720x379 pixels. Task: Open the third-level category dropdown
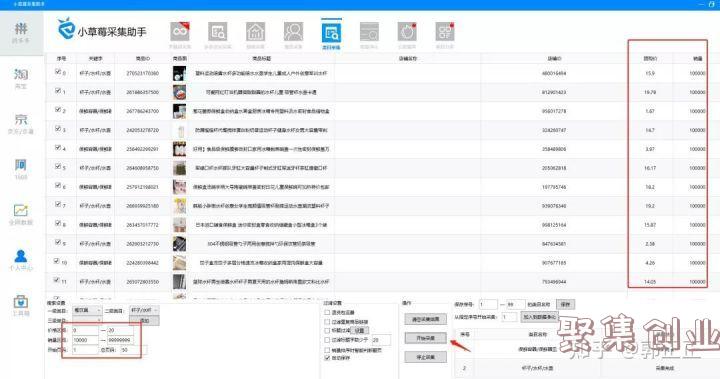pyautogui.click(x=87, y=320)
